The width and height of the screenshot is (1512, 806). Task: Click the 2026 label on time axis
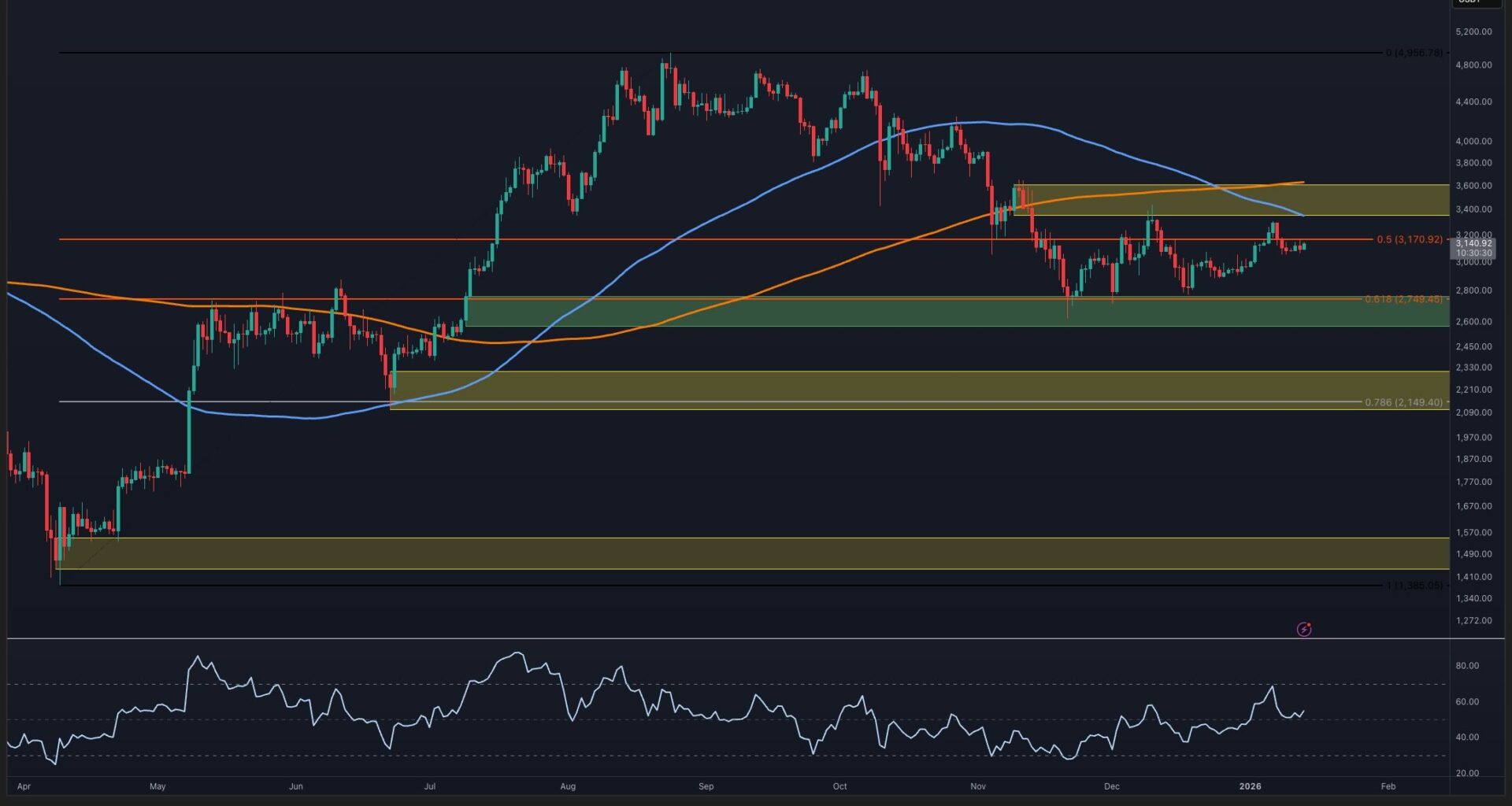coord(1250,786)
